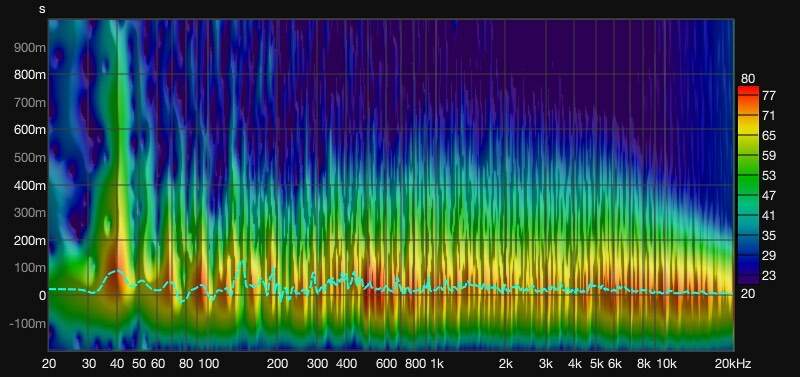The height and width of the screenshot is (377, 800).
Task: Click the 20 Hz frequency axis label
Action: (49, 364)
